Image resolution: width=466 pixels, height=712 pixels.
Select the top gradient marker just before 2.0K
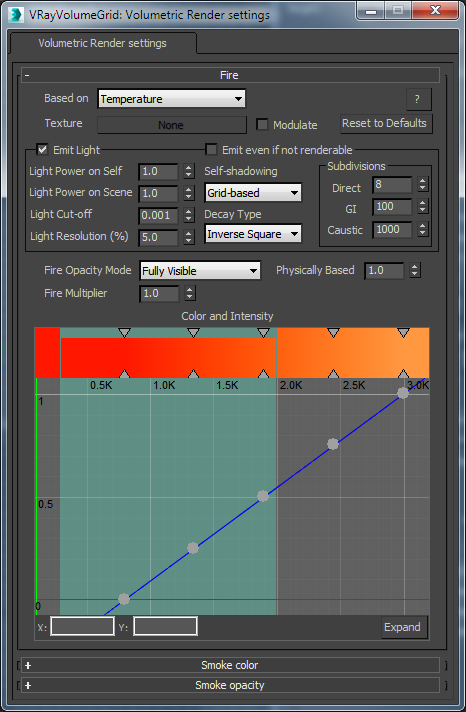(263, 333)
